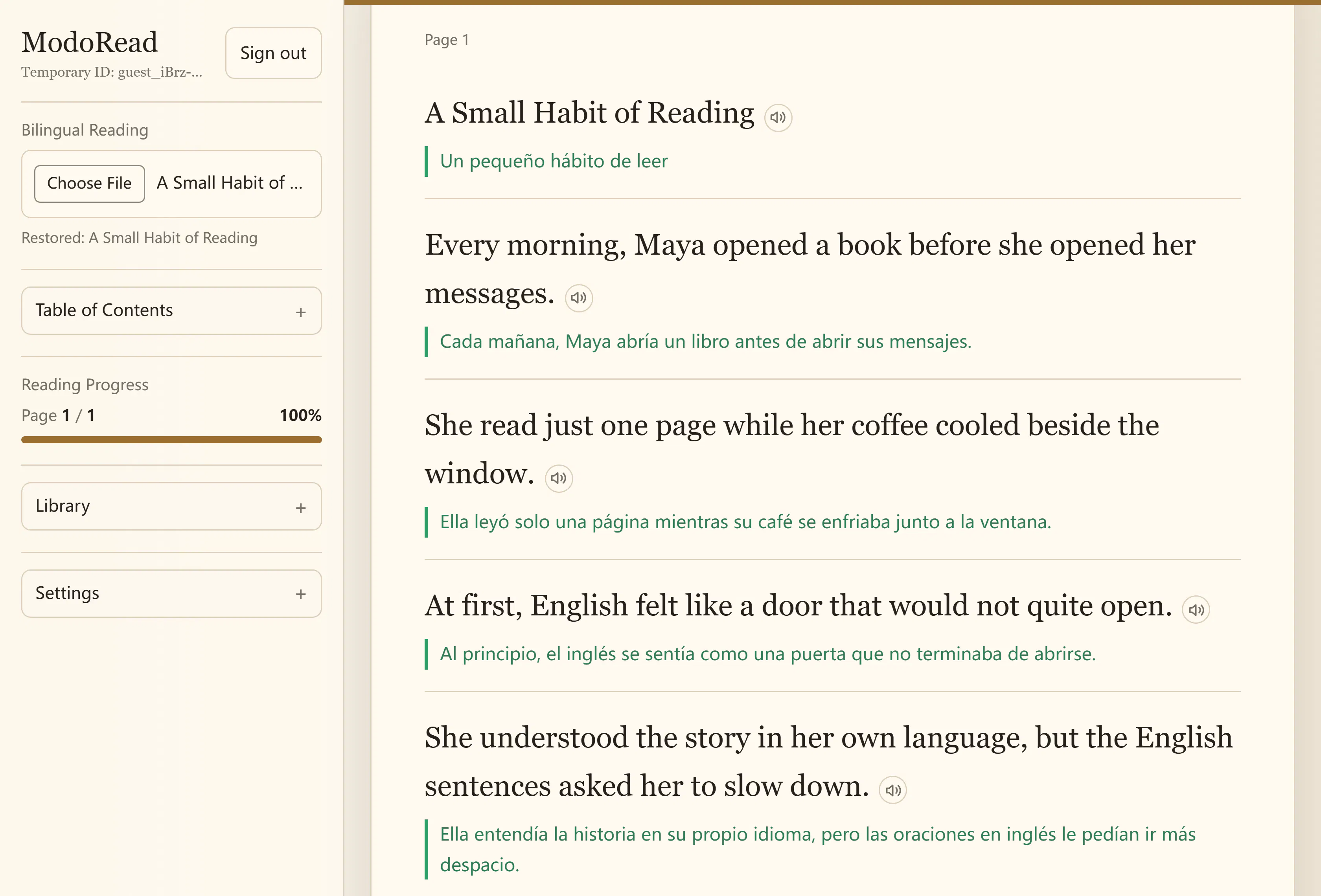
Task: Click the Spanish line starting 'Al principio, el inglés'
Action: tap(767, 654)
